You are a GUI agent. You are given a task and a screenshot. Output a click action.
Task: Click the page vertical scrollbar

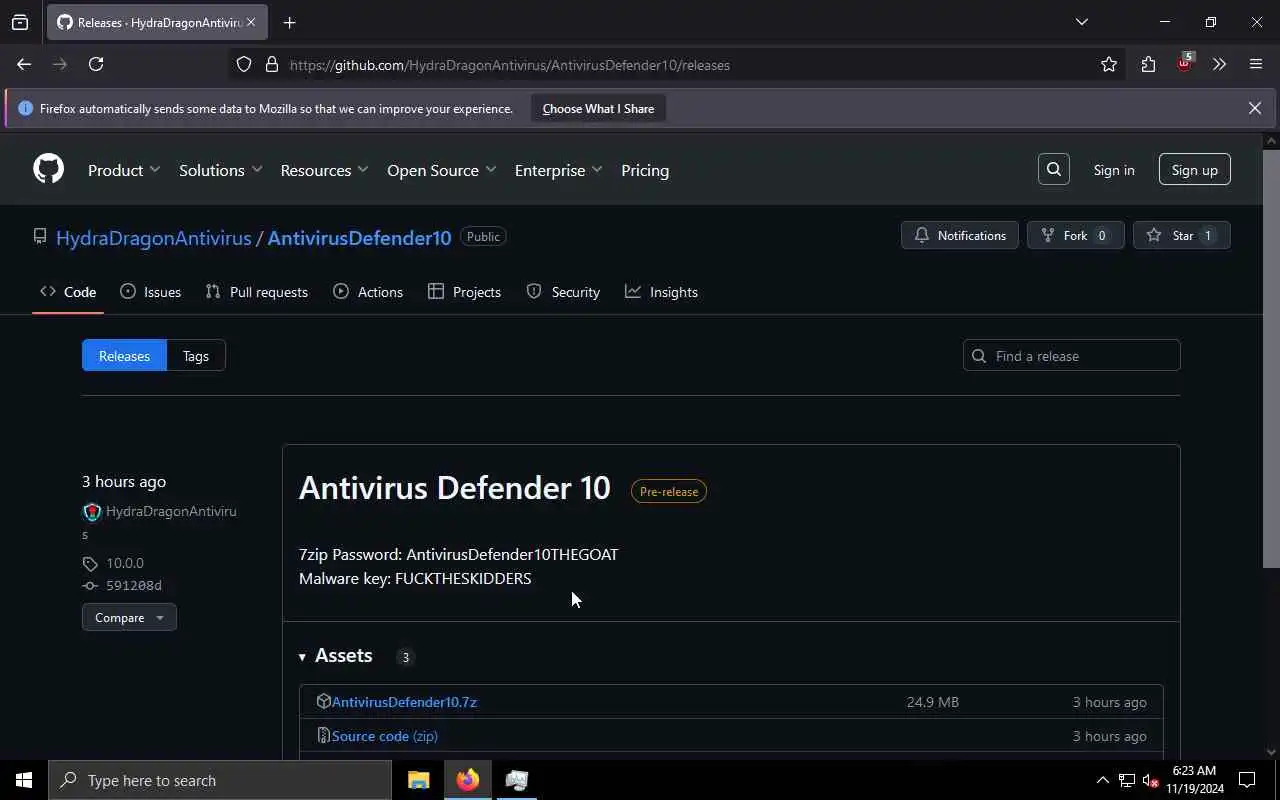pos(1271,358)
